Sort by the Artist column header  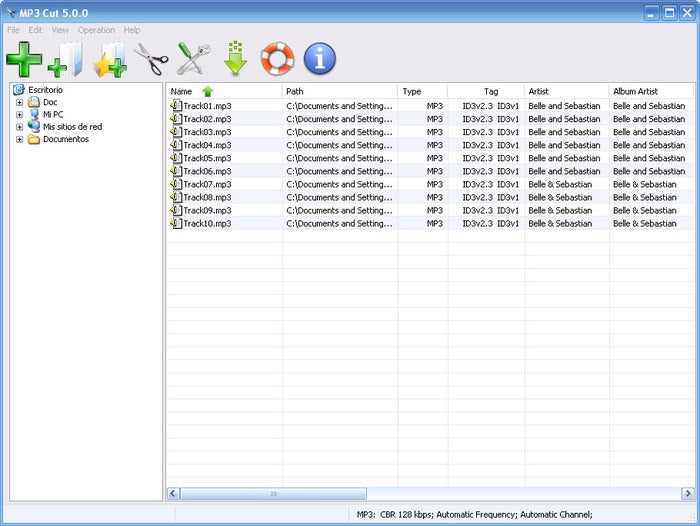(x=567, y=92)
